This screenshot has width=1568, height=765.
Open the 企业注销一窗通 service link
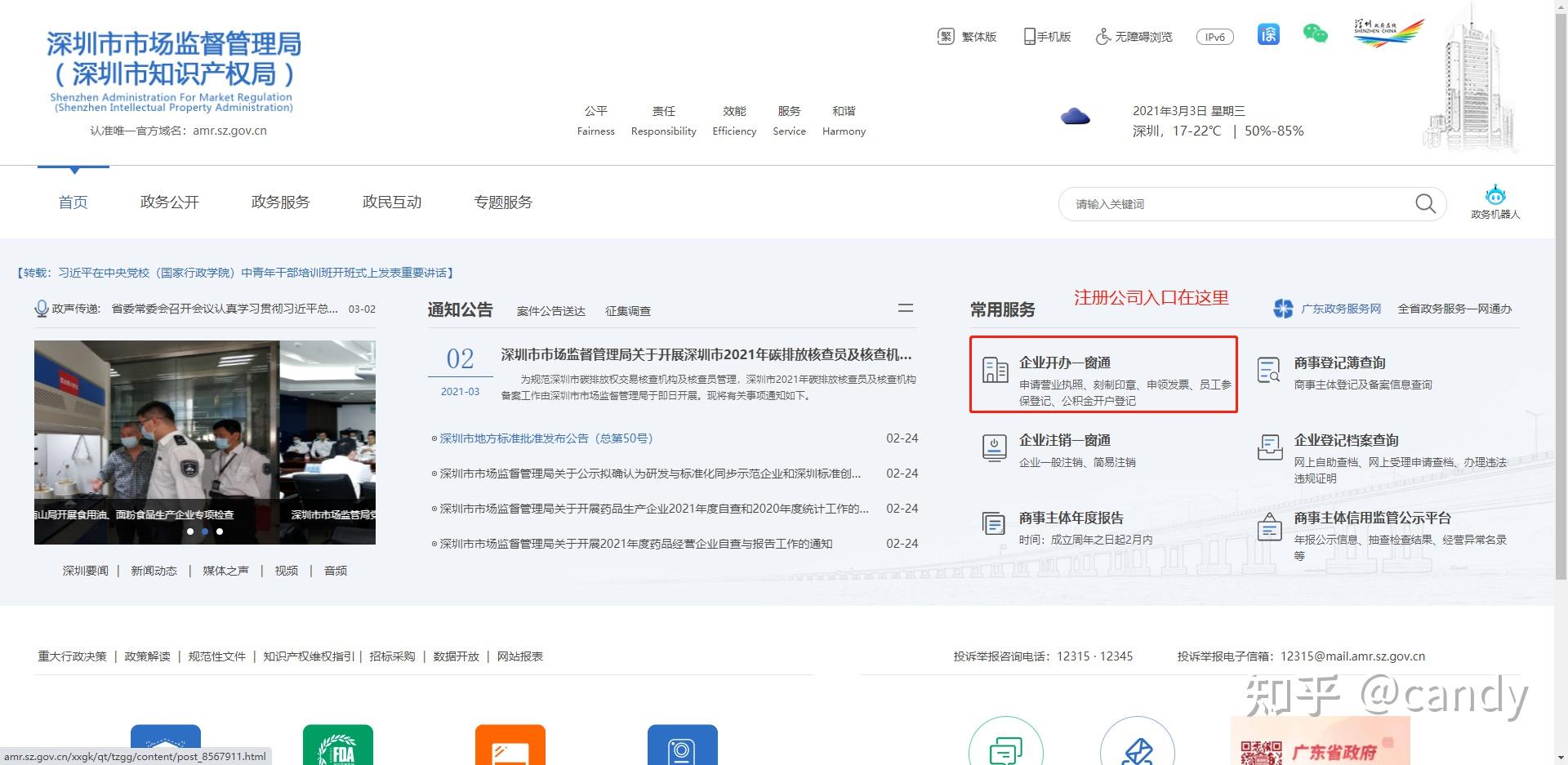[1065, 440]
